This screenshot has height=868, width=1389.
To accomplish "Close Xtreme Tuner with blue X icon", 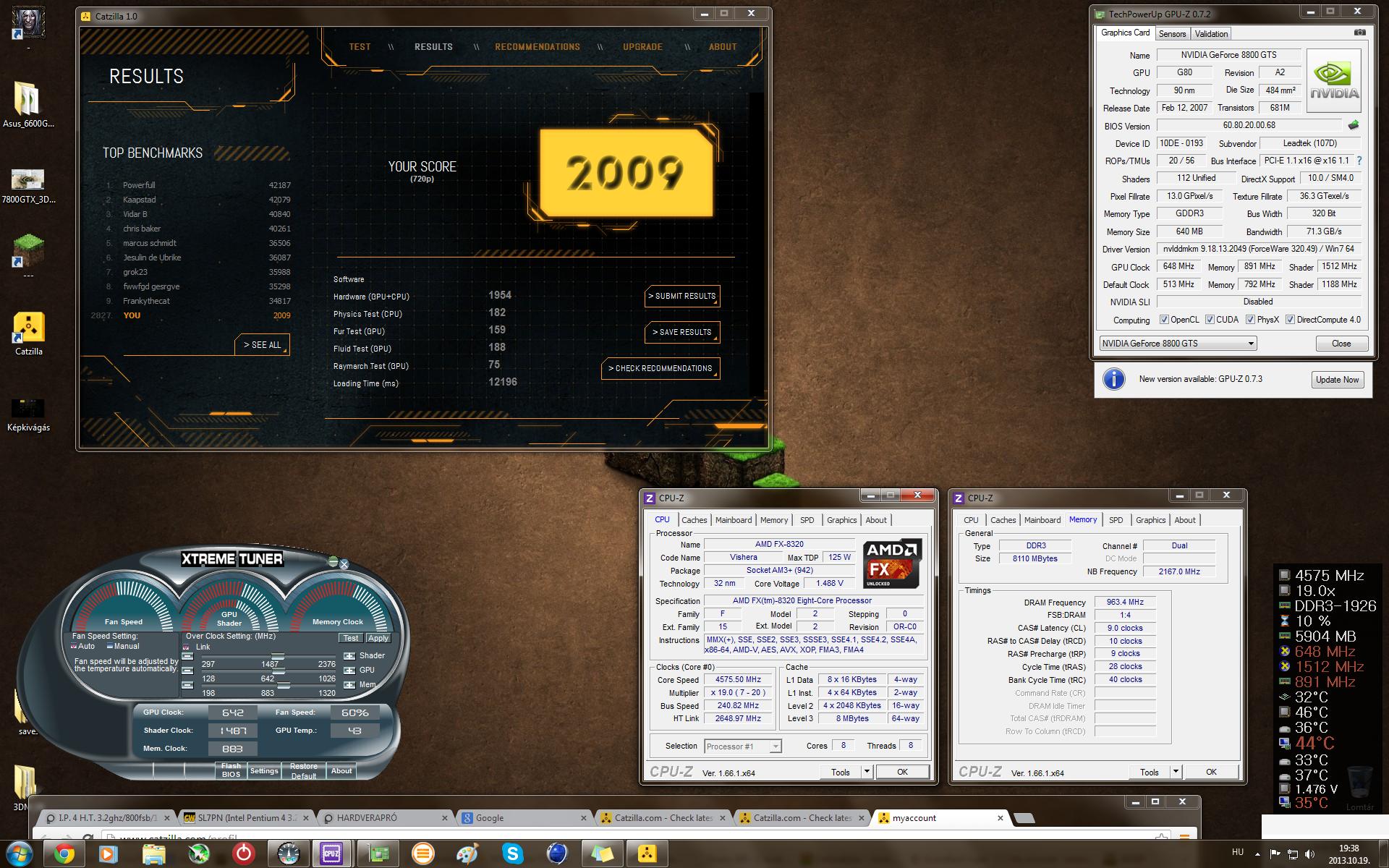I will tap(344, 564).
